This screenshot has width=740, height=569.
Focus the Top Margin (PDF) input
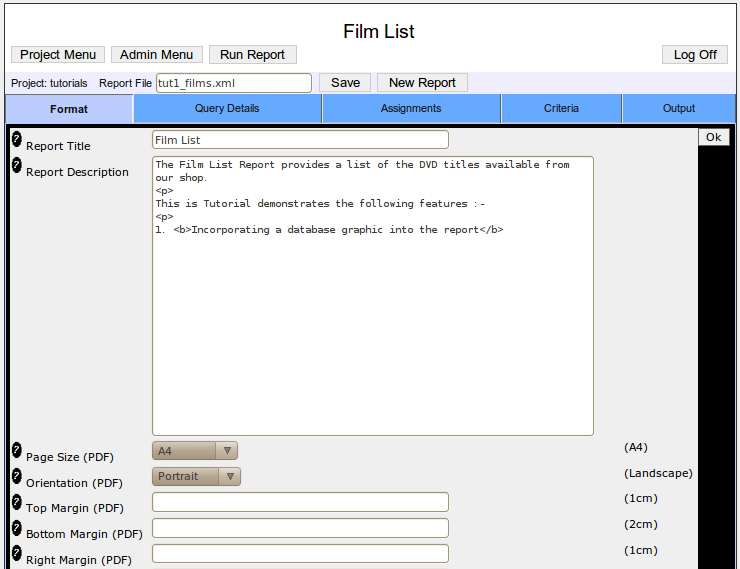click(x=300, y=502)
